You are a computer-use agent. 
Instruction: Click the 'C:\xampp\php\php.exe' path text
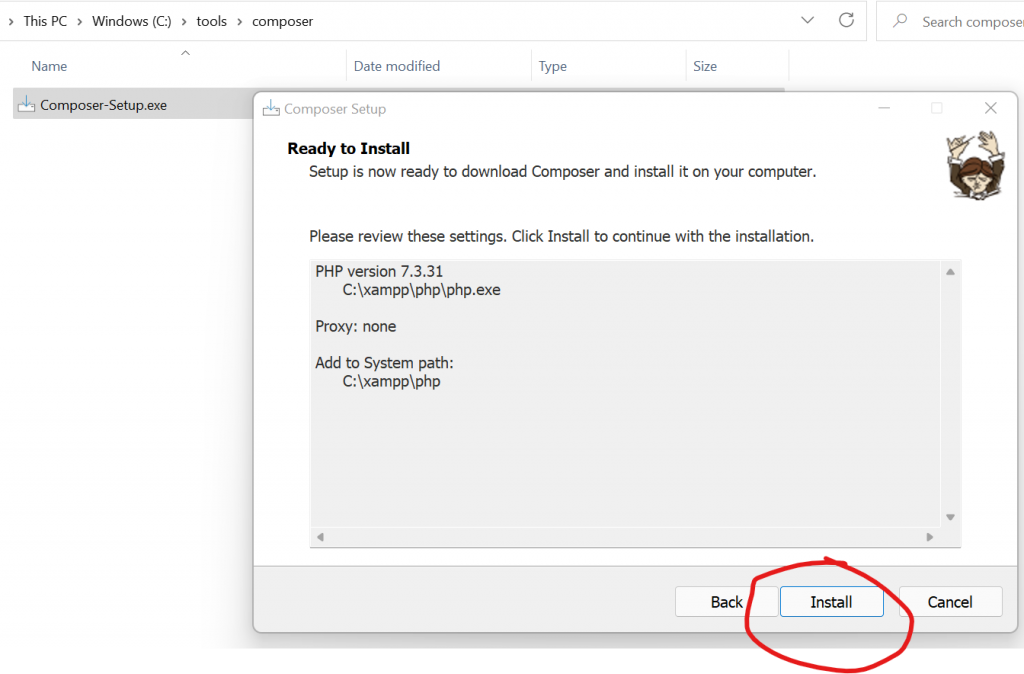point(421,290)
